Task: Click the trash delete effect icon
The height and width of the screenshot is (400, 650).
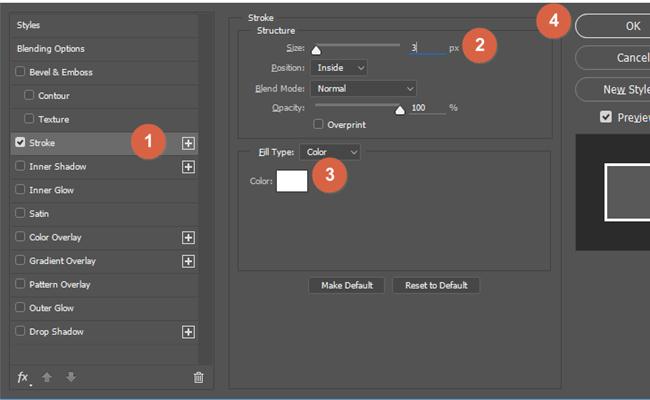Action: pos(198,377)
